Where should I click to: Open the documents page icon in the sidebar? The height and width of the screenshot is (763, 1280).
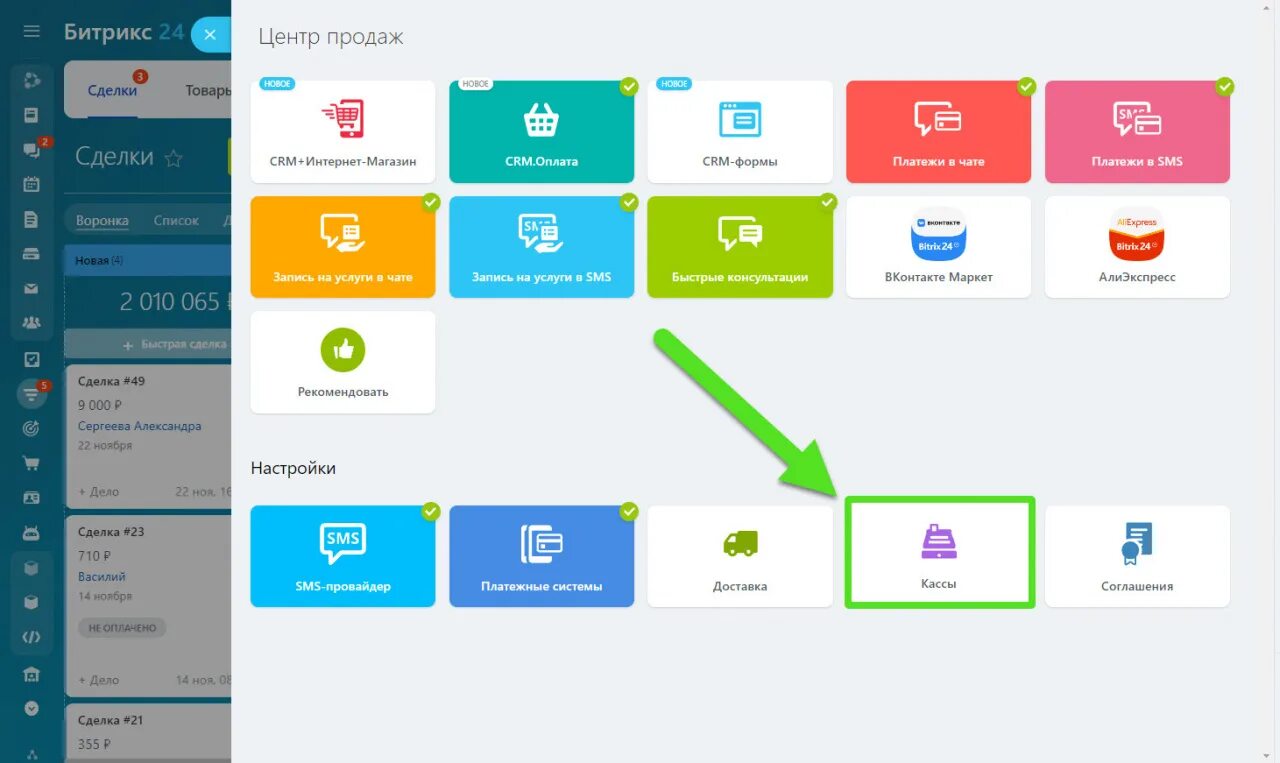[31, 219]
